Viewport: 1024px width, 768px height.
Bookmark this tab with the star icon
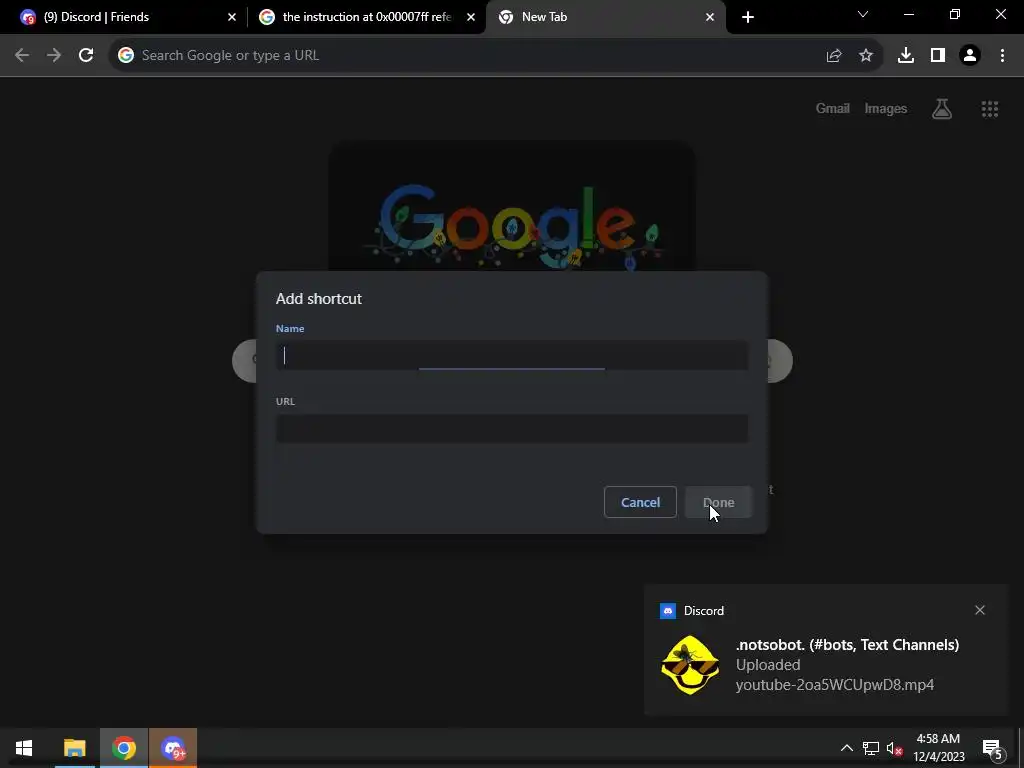pos(866,56)
